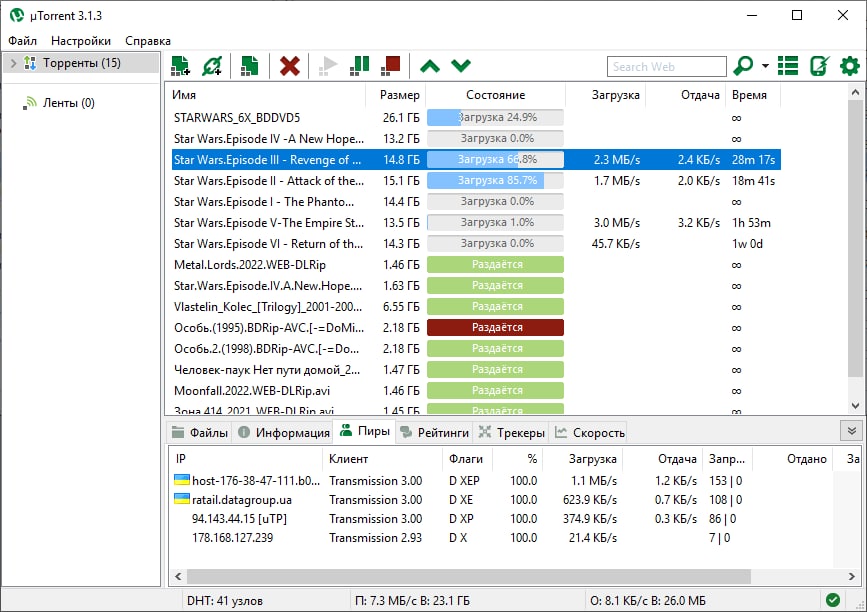The height and width of the screenshot is (612, 867).
Task: Click the Add Torrent toolbar icon
Action: (180, 66)
